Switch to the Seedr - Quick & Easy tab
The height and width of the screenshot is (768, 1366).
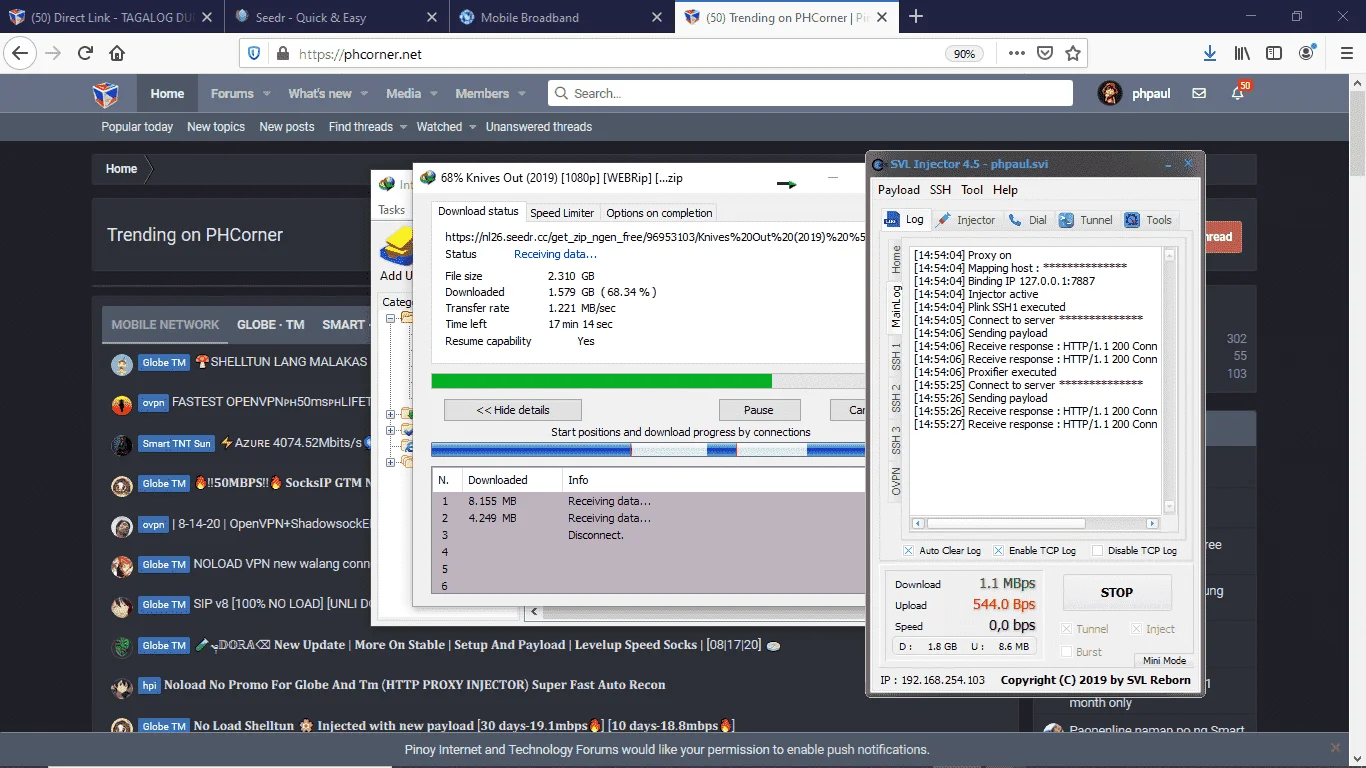336,17
